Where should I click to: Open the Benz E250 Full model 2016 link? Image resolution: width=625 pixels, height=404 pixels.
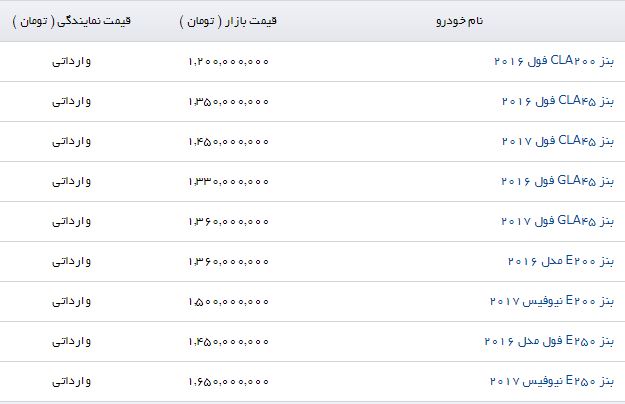(549, 341)
